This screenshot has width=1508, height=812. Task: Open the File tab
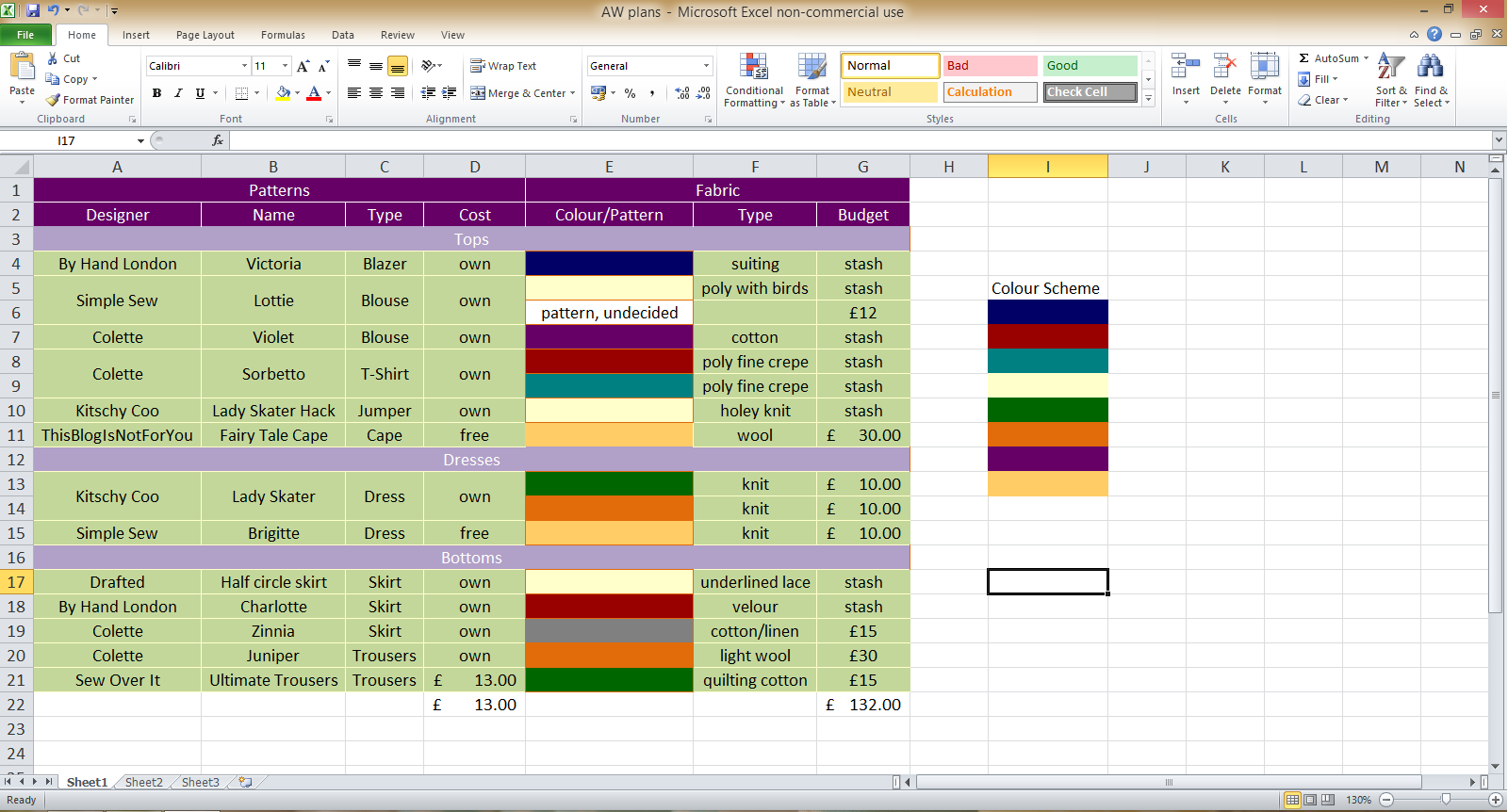coord(25,35)
